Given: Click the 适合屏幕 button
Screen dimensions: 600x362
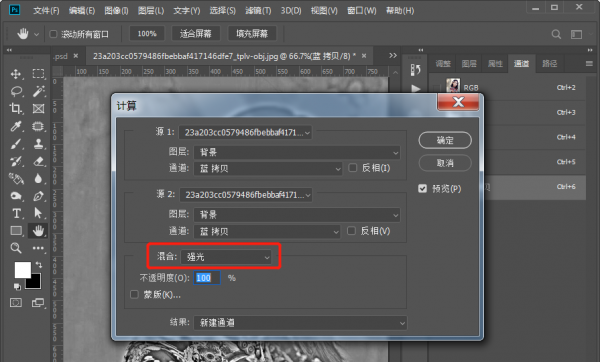Looking at the screenshot, I should 196,34.
